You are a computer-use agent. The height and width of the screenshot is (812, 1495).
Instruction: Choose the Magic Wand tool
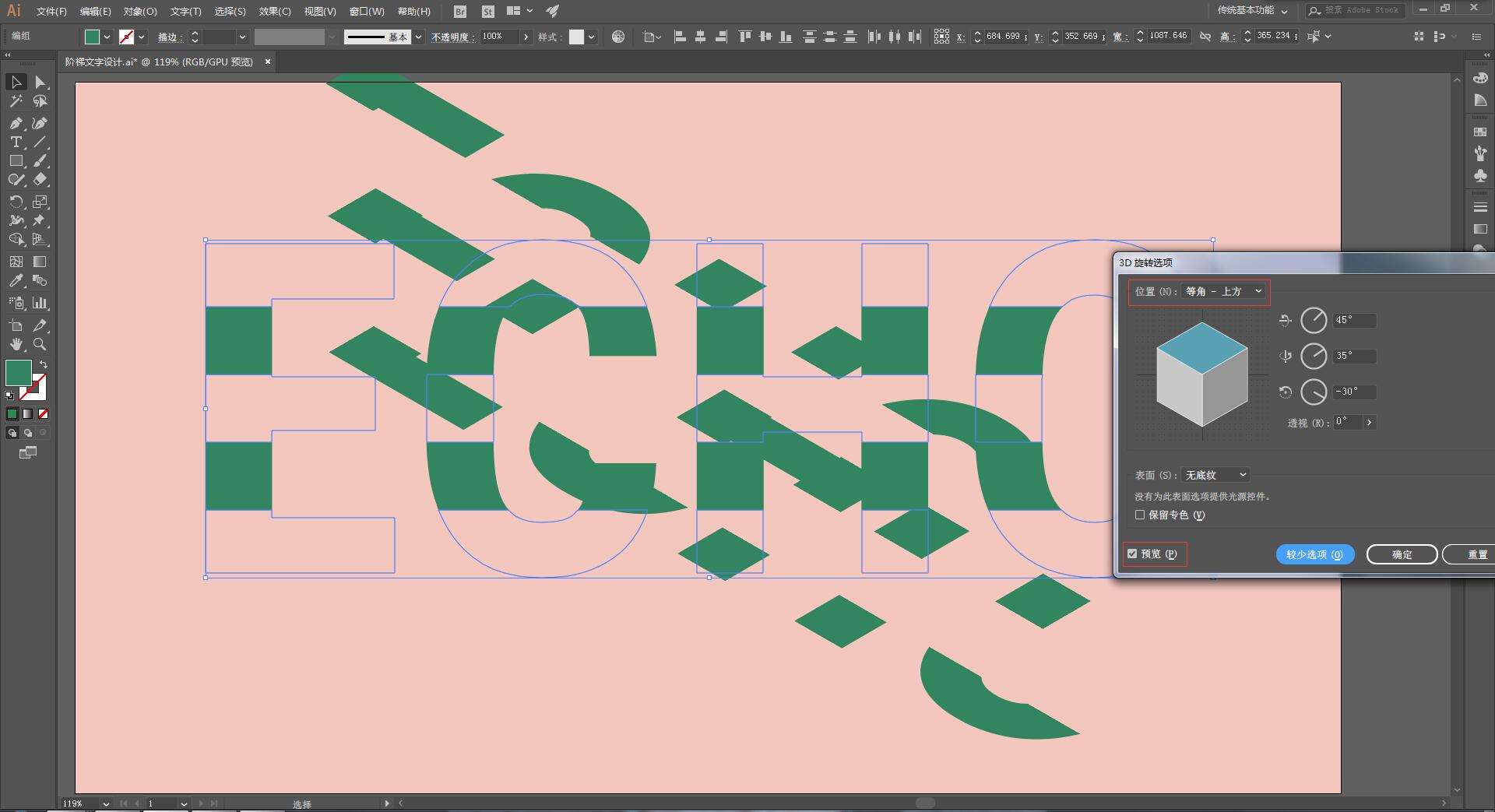[x=16, y=102]
